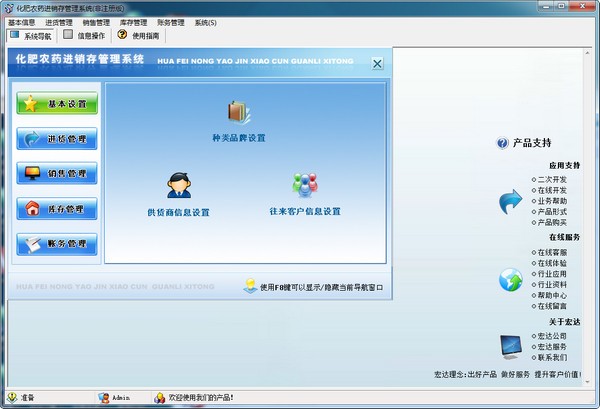Select the 进货管理 navigation button
The width and height of the screenshot is (600, 409).
click(57, 139)
